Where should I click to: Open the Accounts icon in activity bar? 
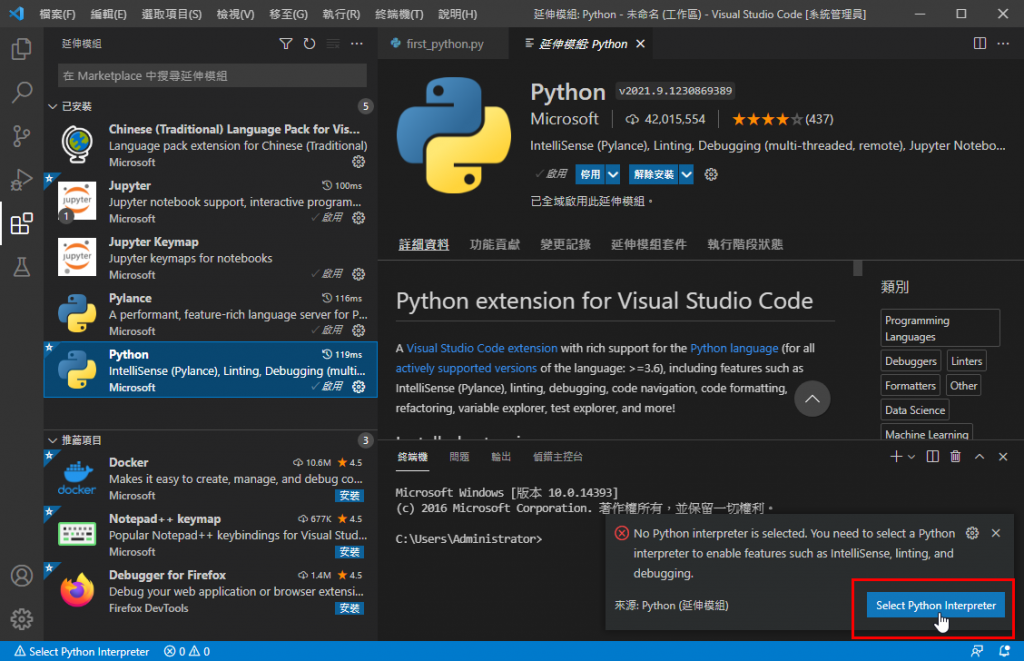[22, 575]
